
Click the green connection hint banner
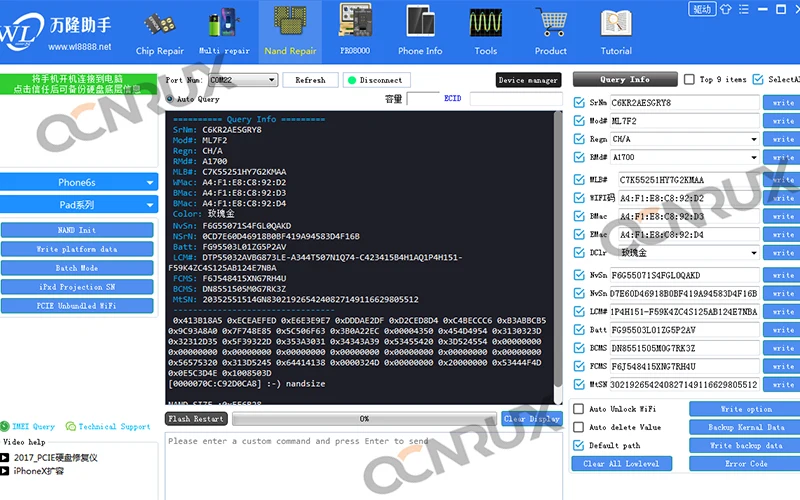pyautogui.click(x=78, y=84)
